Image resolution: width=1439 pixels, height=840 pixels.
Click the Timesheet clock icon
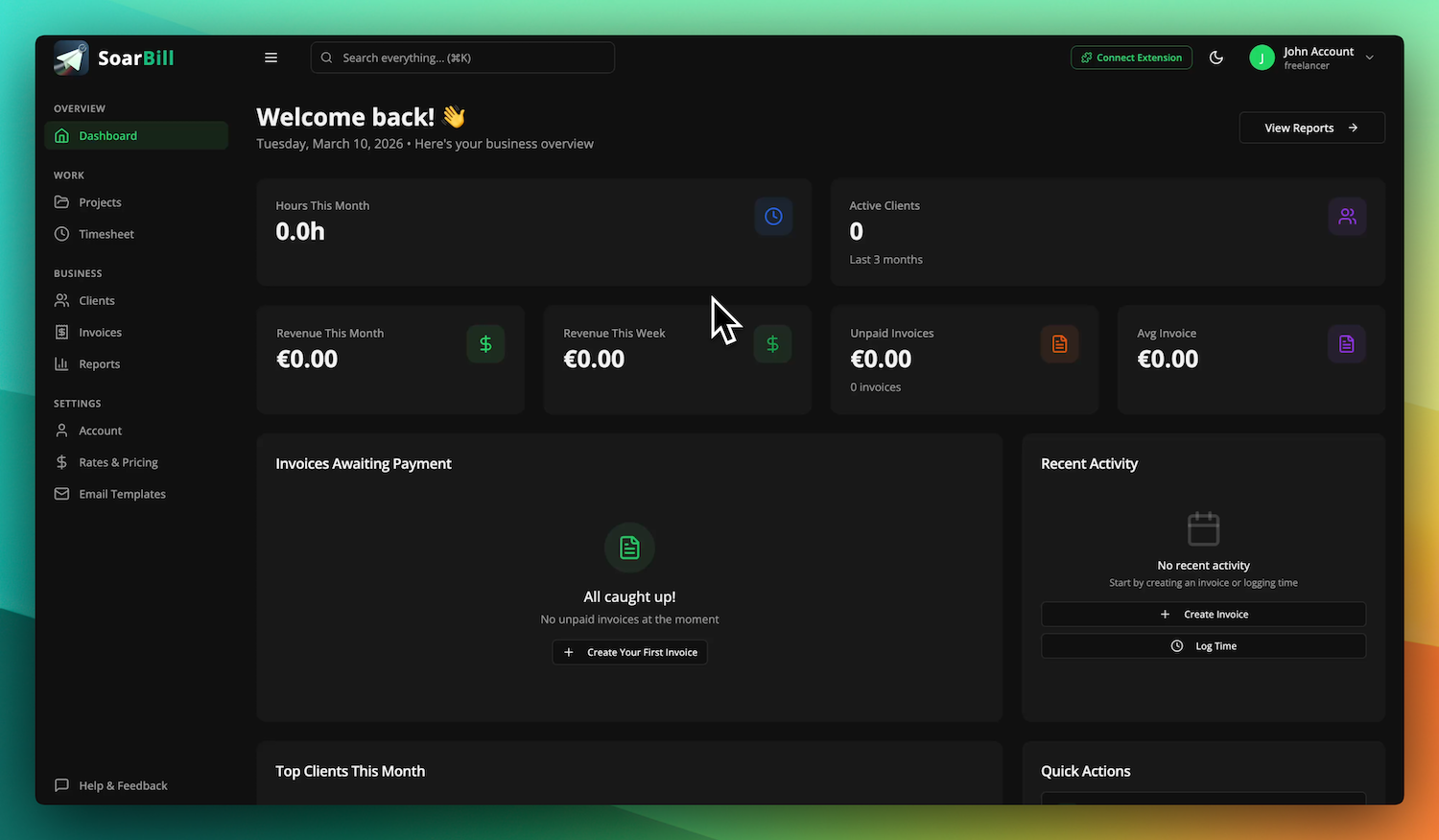(x=60, y=233)
